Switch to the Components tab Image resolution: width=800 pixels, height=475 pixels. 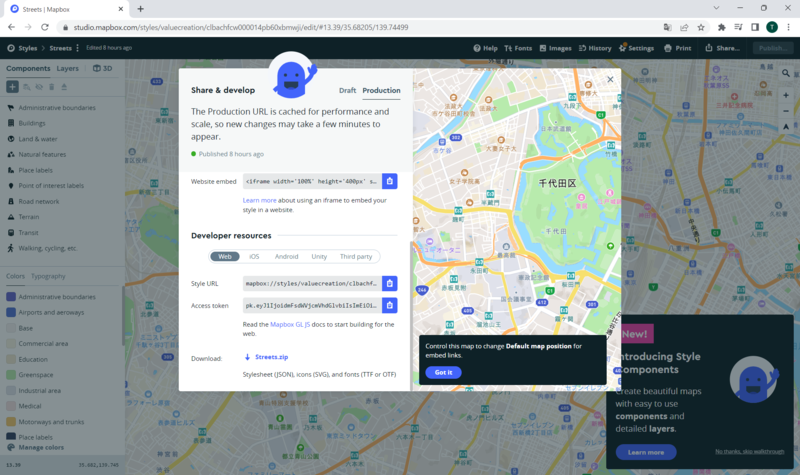point(28,68)
